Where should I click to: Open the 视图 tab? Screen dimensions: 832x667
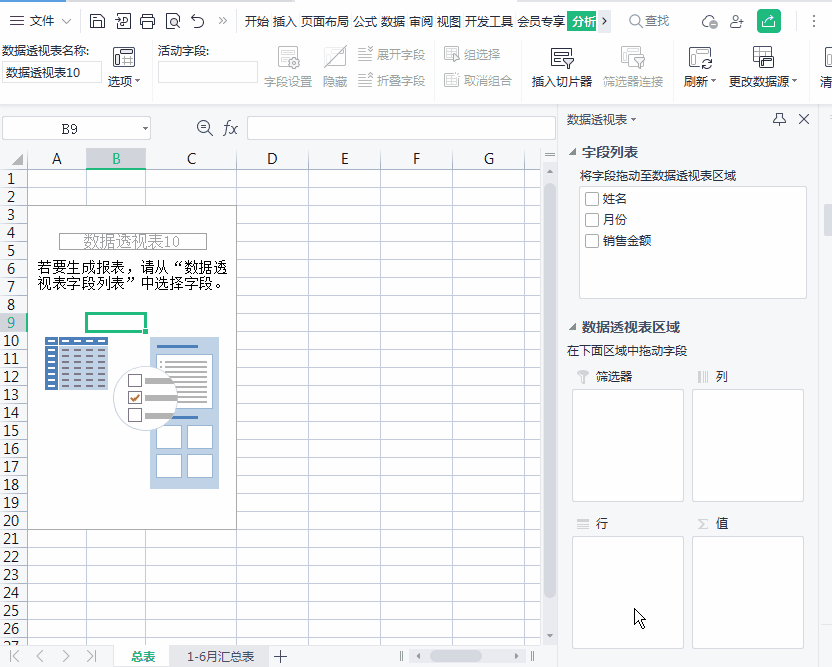click(449, 22)
